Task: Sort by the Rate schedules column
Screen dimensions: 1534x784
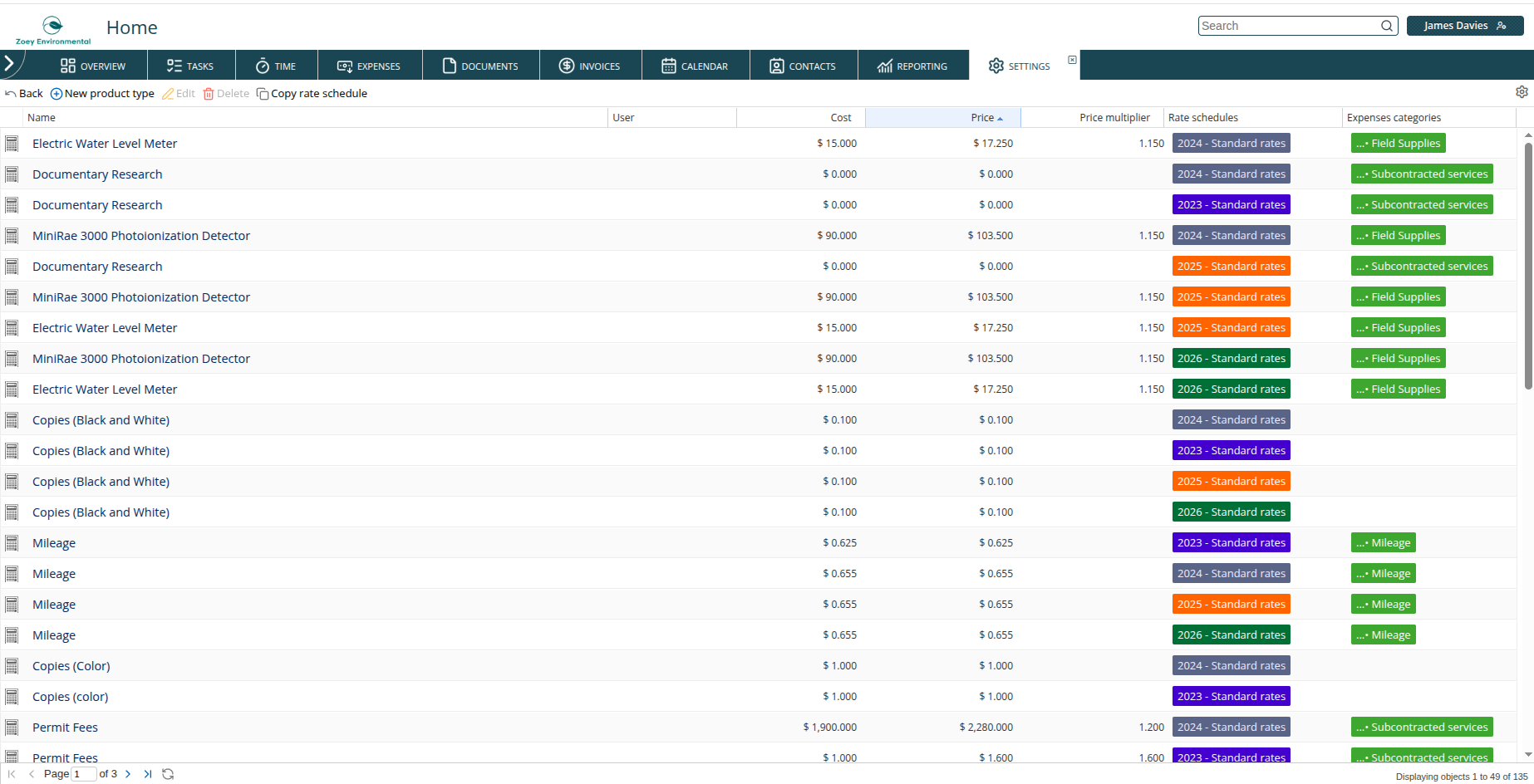Action: [x=1252, y=118]
